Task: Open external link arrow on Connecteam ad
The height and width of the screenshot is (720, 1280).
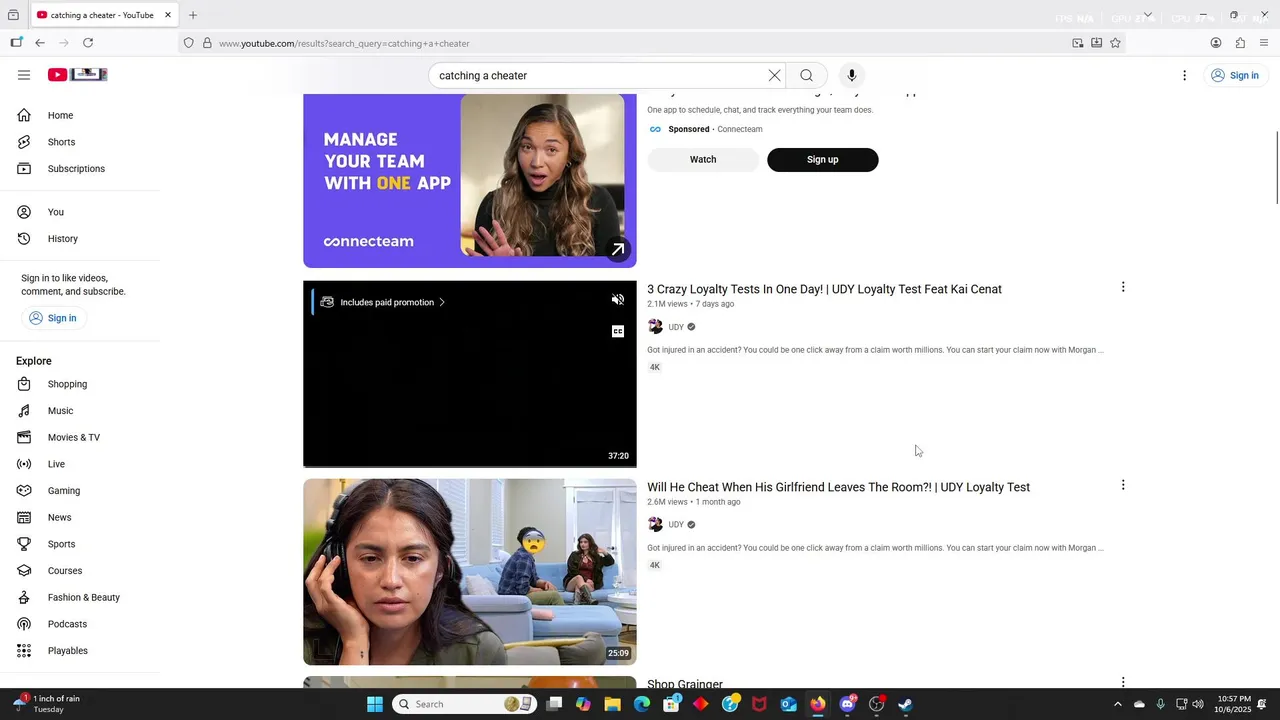Action: pos(618,250)
